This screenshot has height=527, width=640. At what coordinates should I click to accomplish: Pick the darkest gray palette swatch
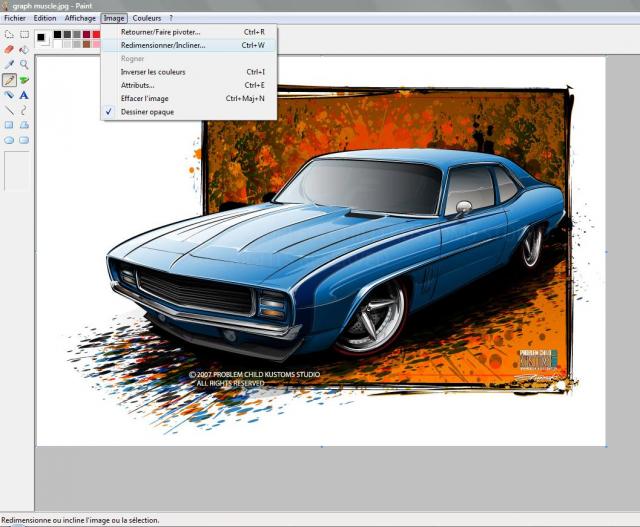(67, 34)
